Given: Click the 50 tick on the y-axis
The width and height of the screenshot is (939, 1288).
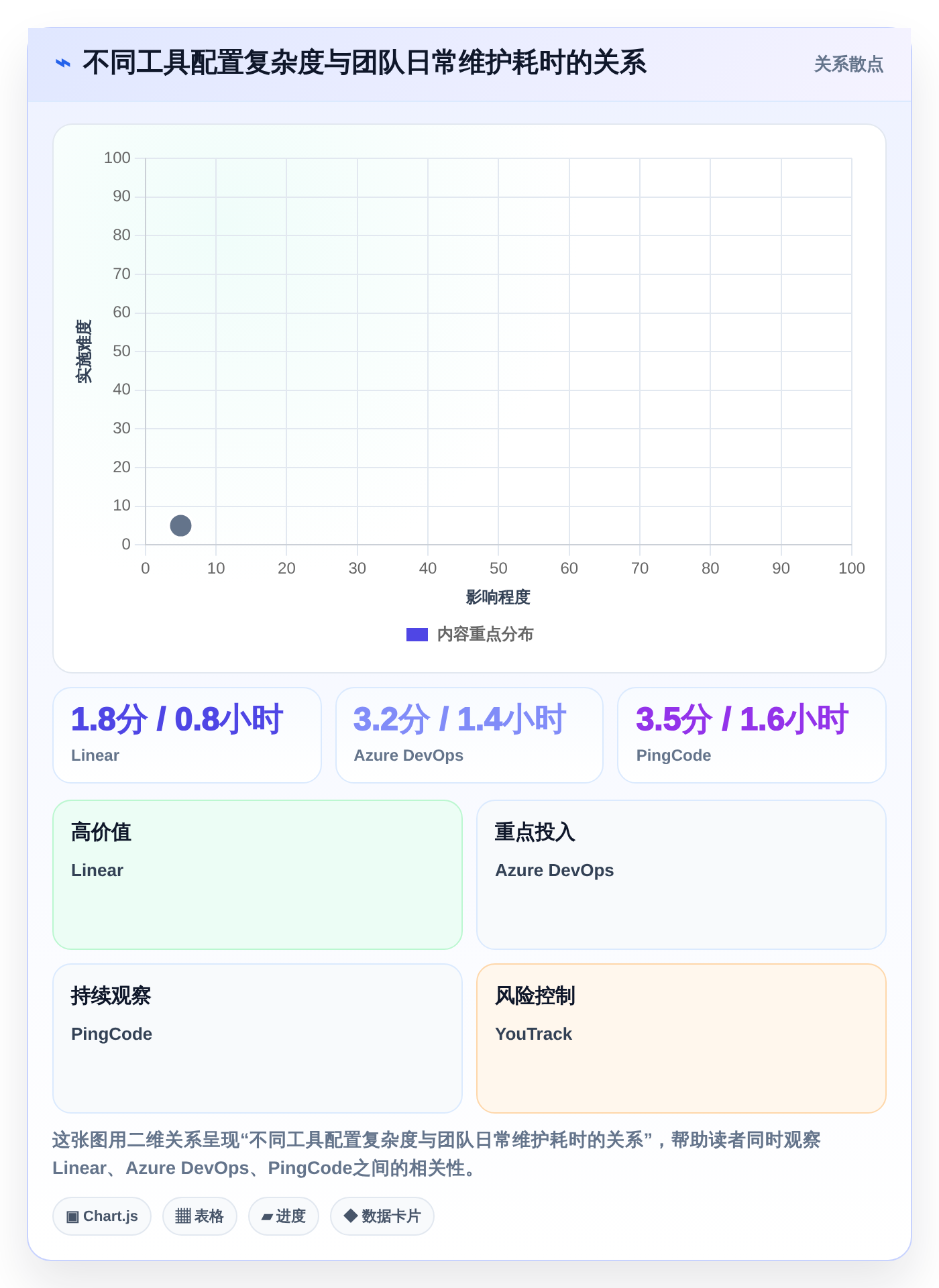Looking at the screenshot, I should [x=121, y=351].
